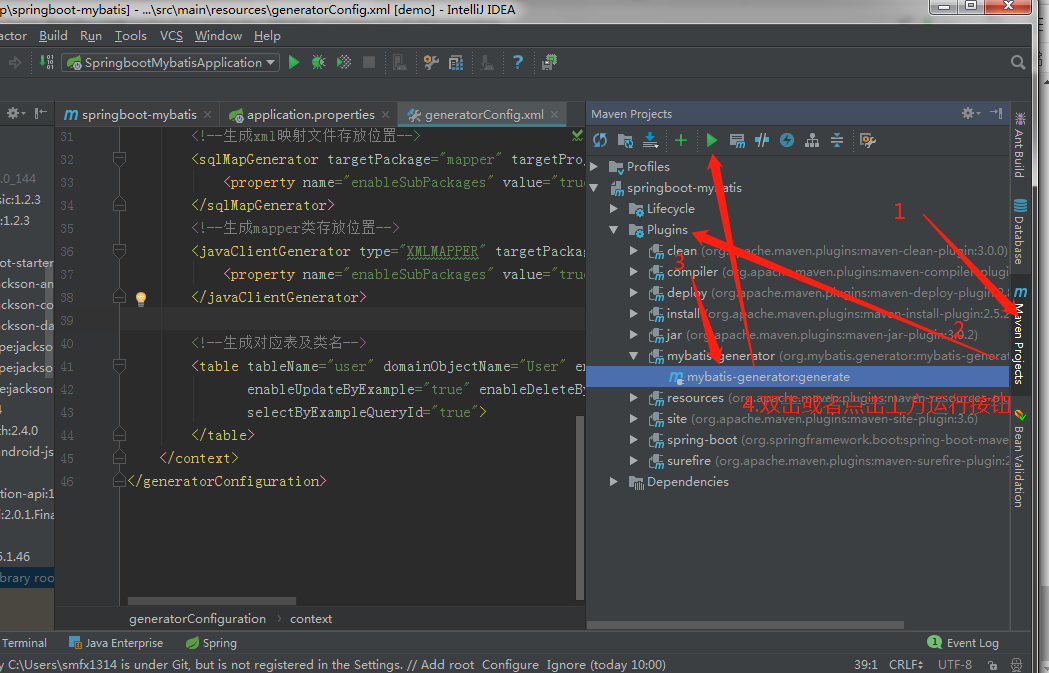Execute Maven goal icon in Maven toolbar
Screen dimensions: 1049x673
737,140
